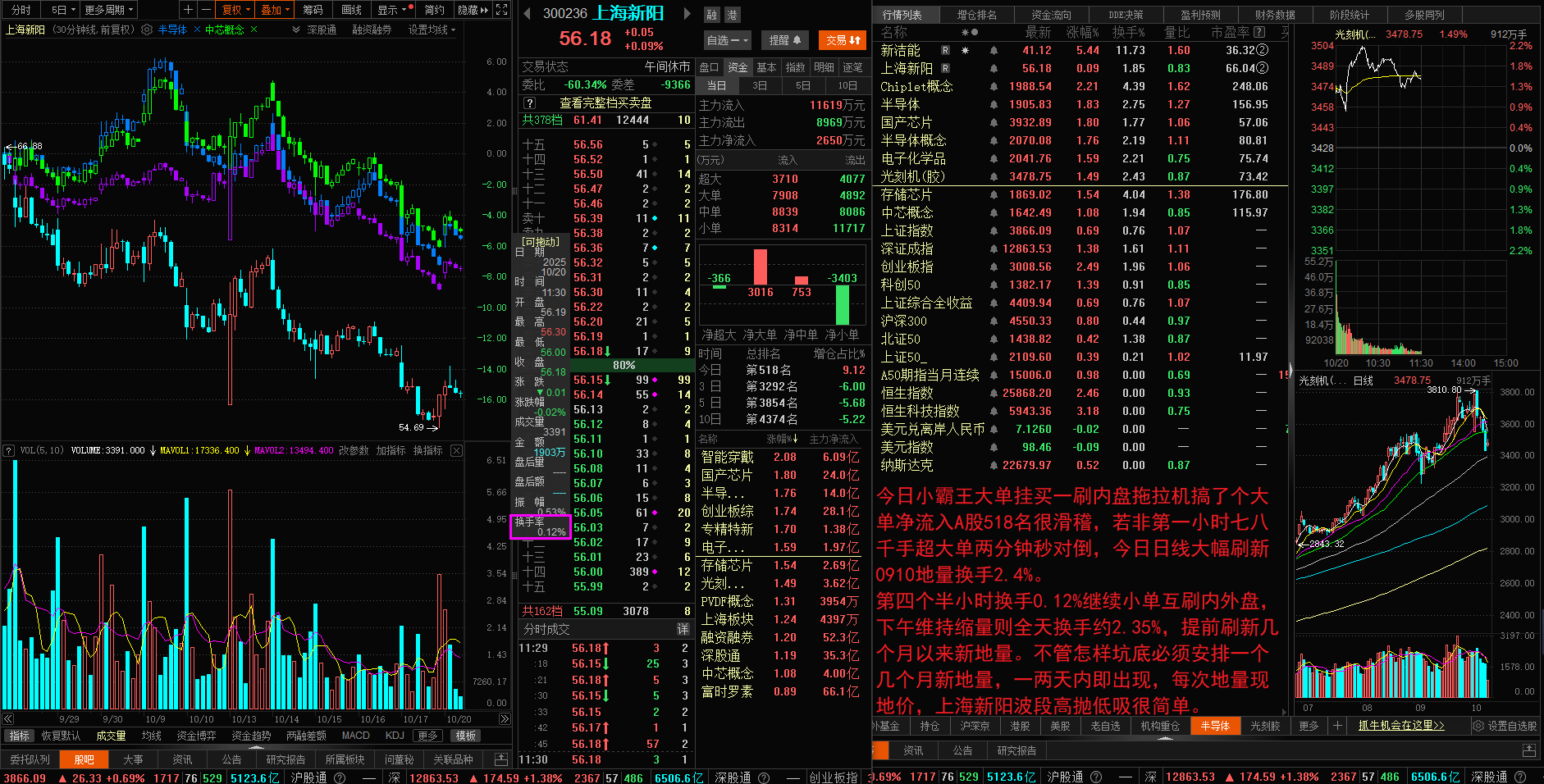Open help icon of the VOL indicator
The width and height of the screenshot is (1544, 784).
[9, 450]
